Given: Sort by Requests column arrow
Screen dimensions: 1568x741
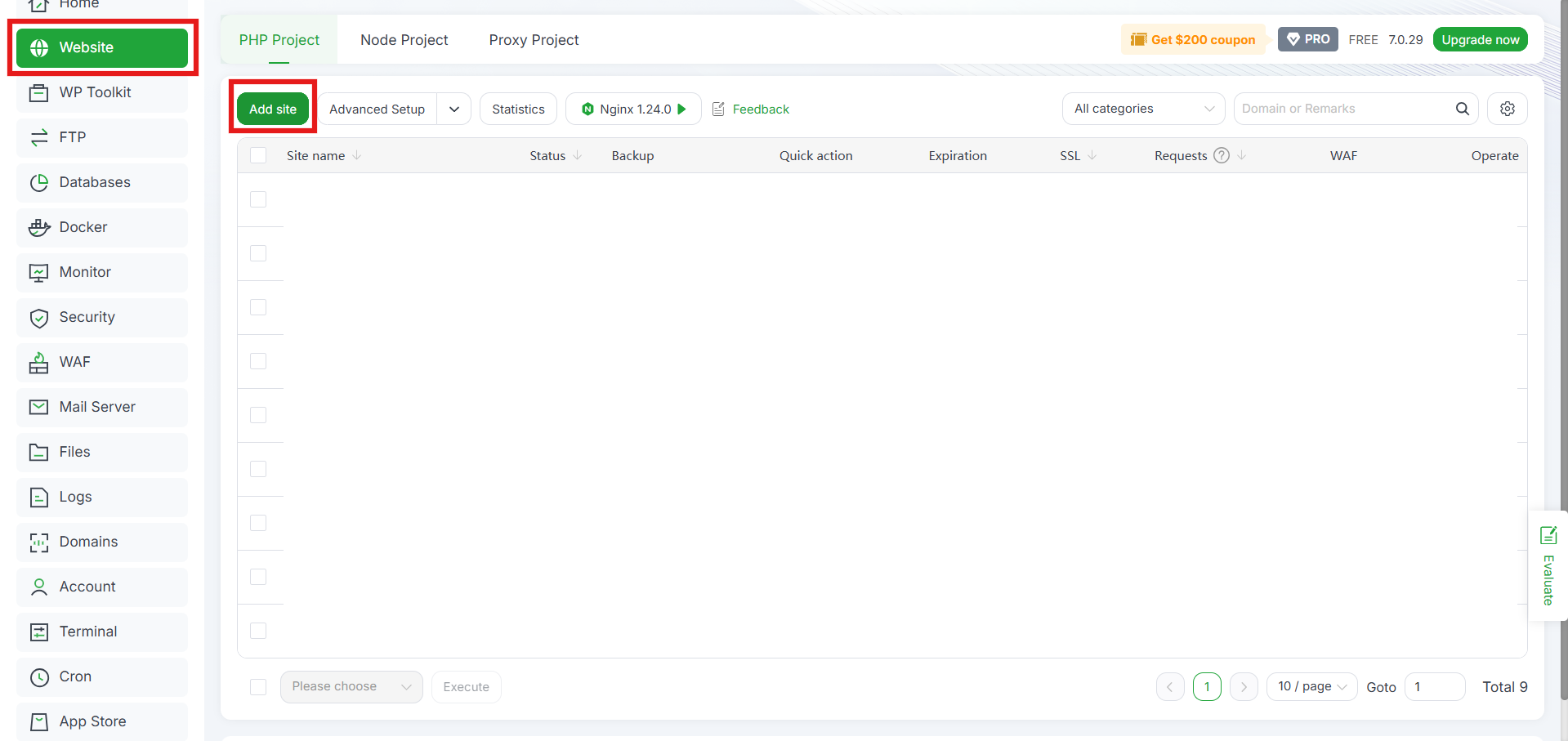Looking at the screenshot, I should click(x=1242, y=155).
